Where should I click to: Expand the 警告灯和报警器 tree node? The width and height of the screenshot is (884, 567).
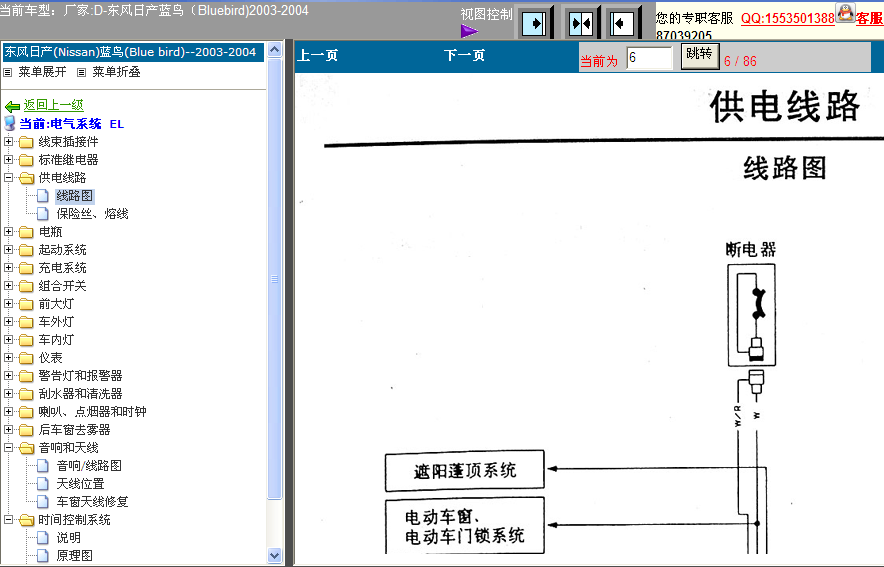pyautogui.click(x=8, y=375)
